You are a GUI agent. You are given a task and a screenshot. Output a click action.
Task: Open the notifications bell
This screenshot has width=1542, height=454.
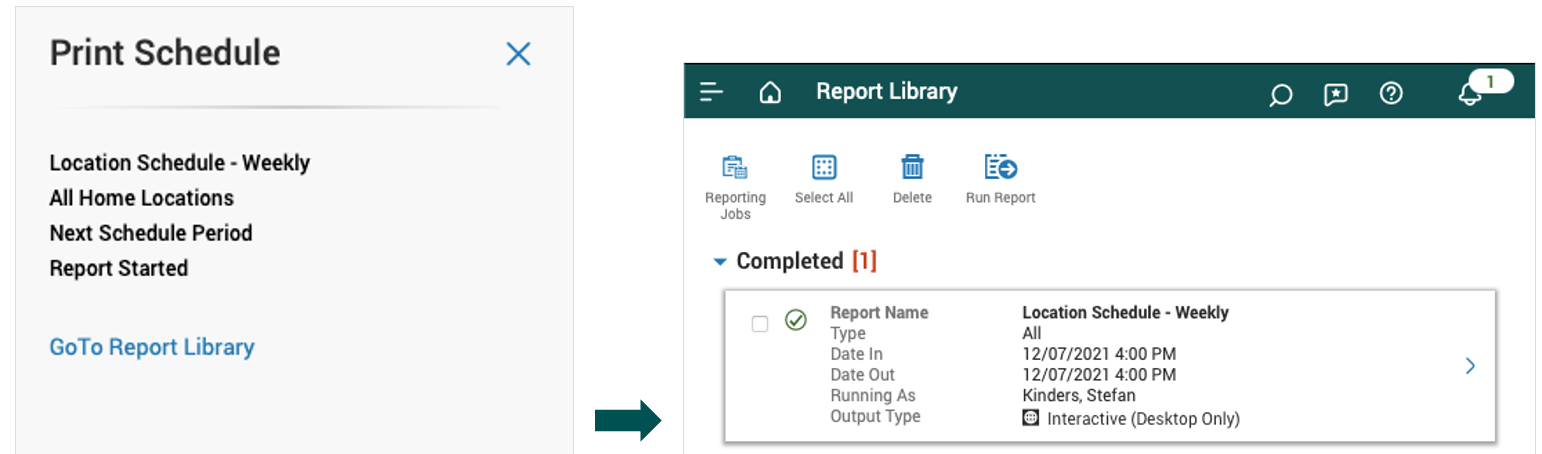(x=1469, y=94)
